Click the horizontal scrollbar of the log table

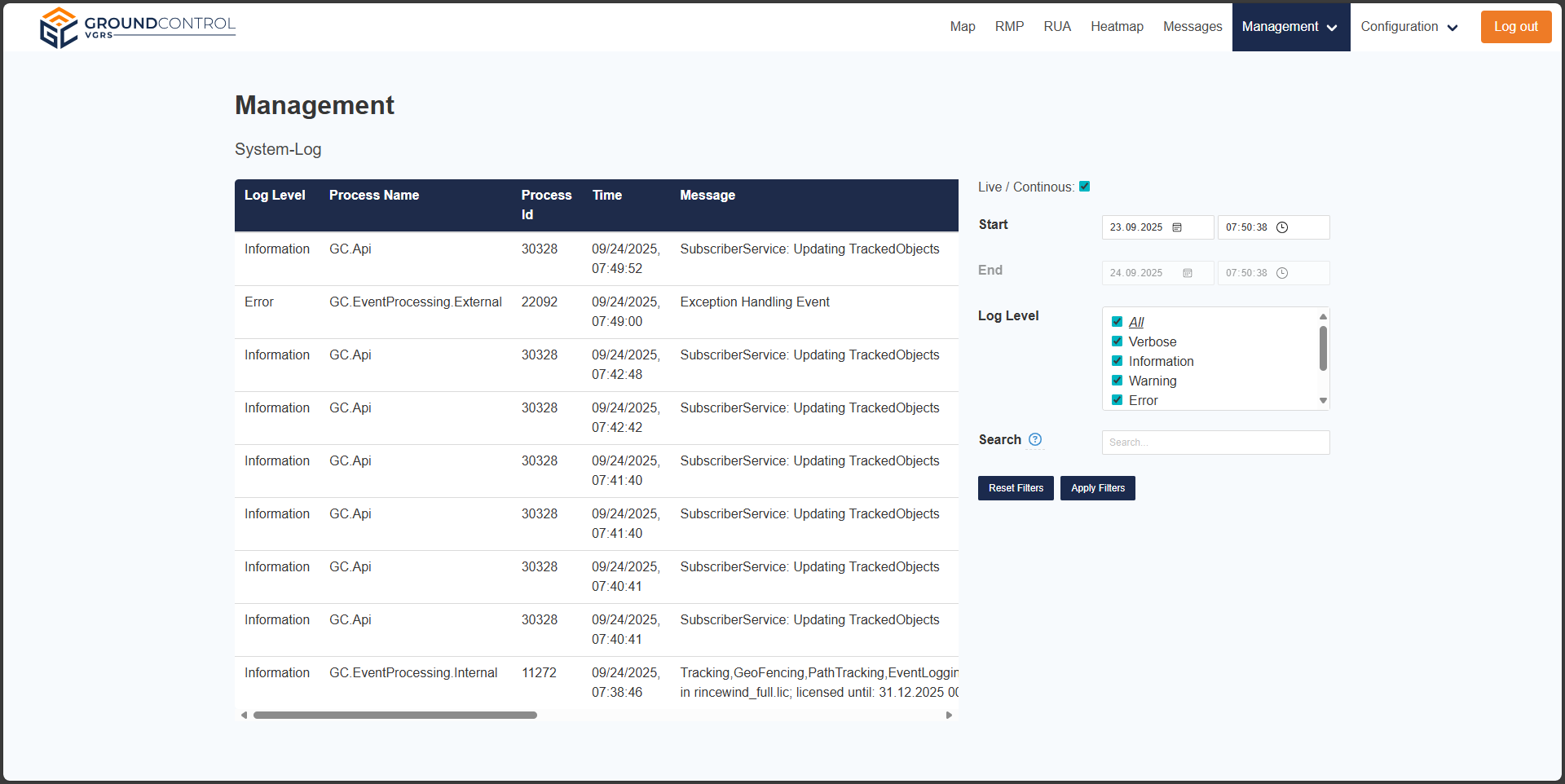(395, 716)
